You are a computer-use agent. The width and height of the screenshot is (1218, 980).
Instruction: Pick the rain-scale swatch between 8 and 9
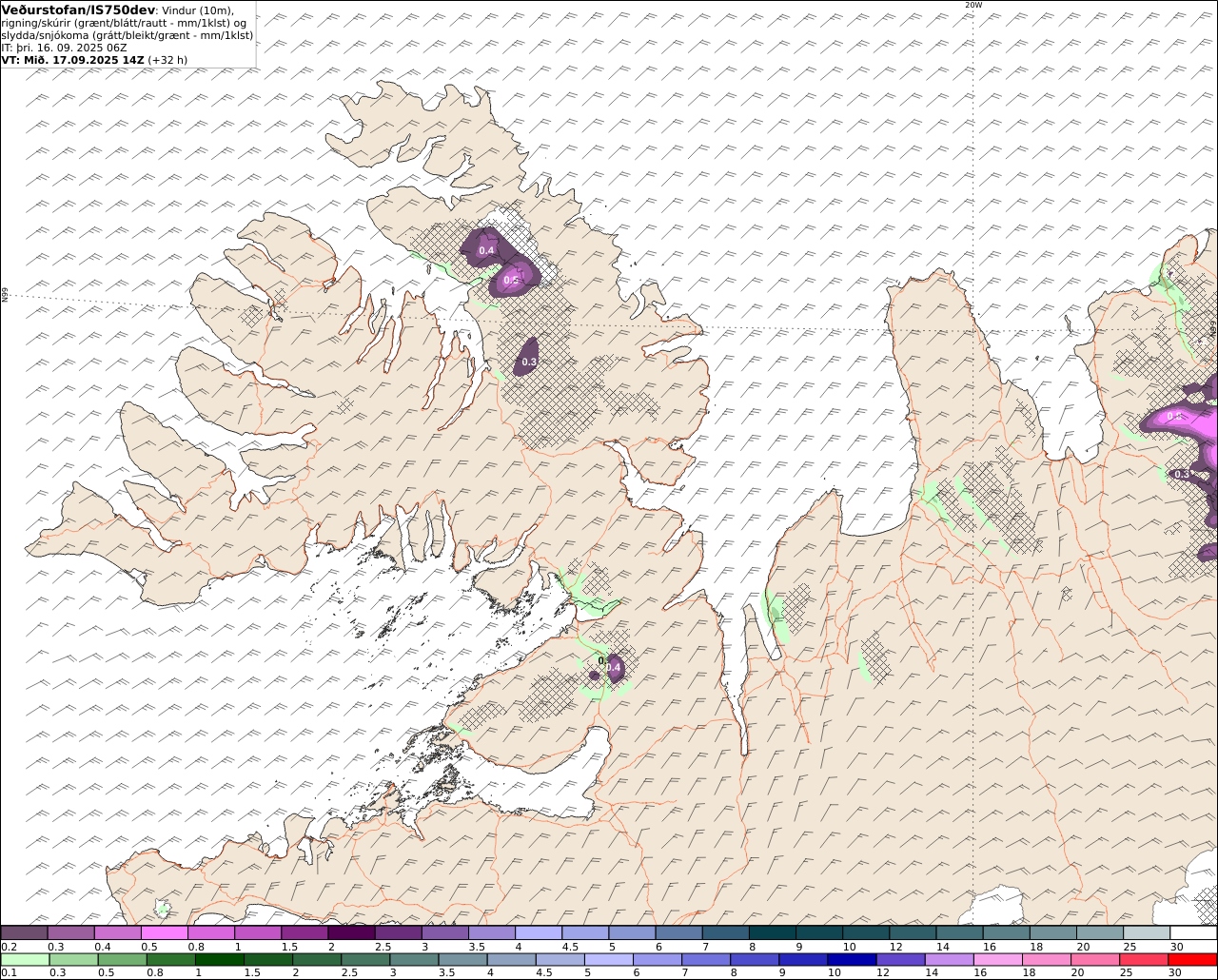[755, 959]
